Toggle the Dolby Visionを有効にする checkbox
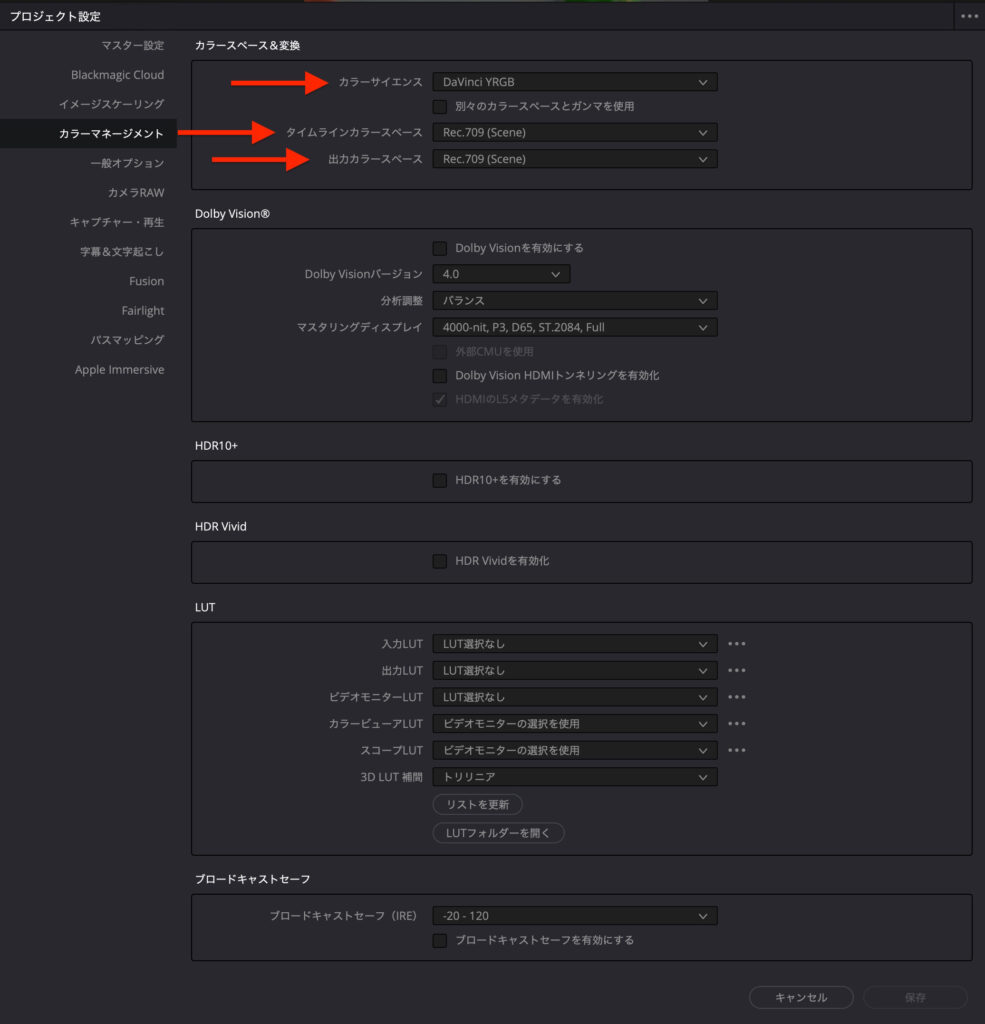Viewport: 985px width, 1024px height. tap(440, 248)
